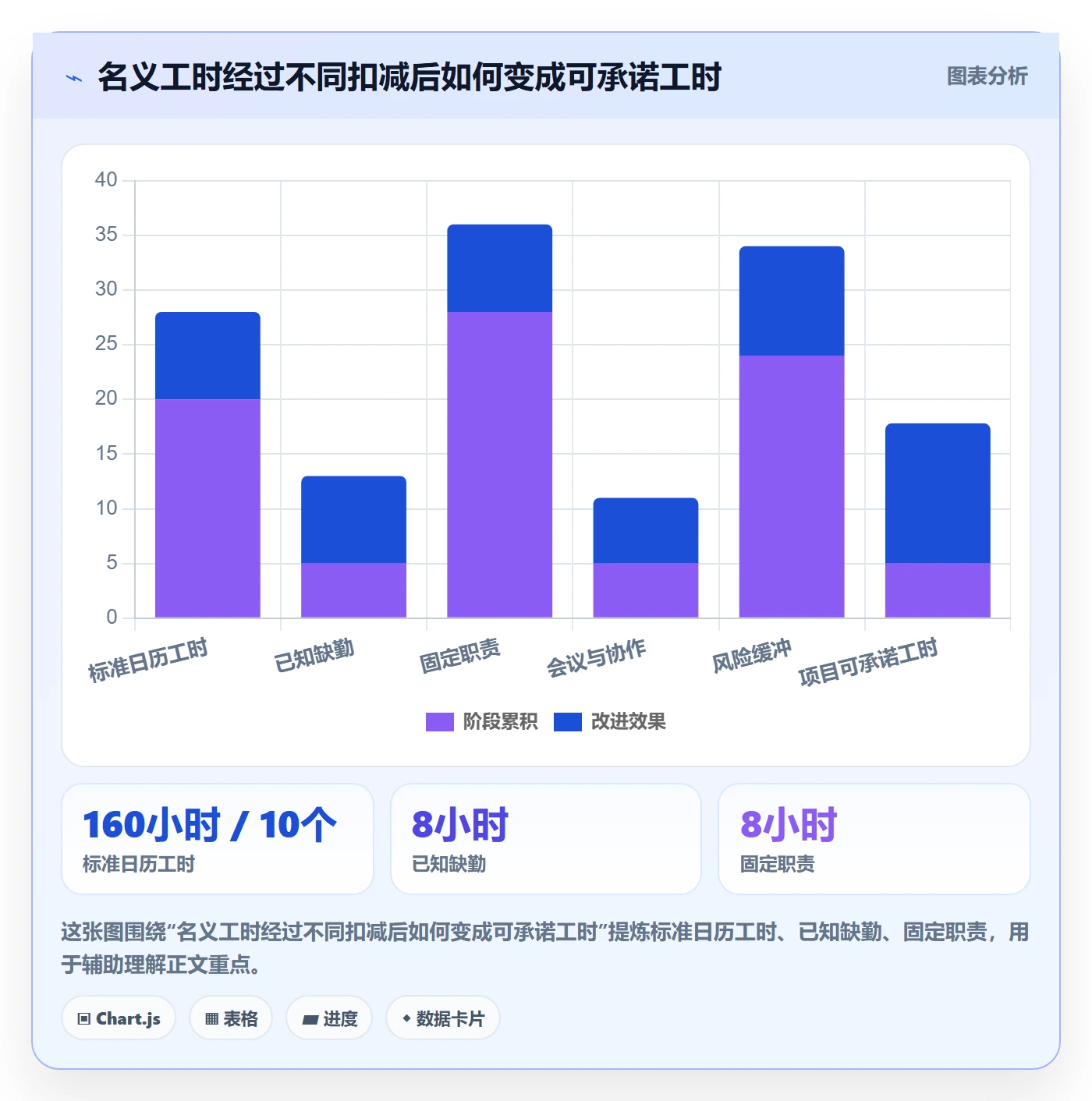Click the y-axis tick label 40
The width and height of the screenshot is (1092, 1101).
106,180
